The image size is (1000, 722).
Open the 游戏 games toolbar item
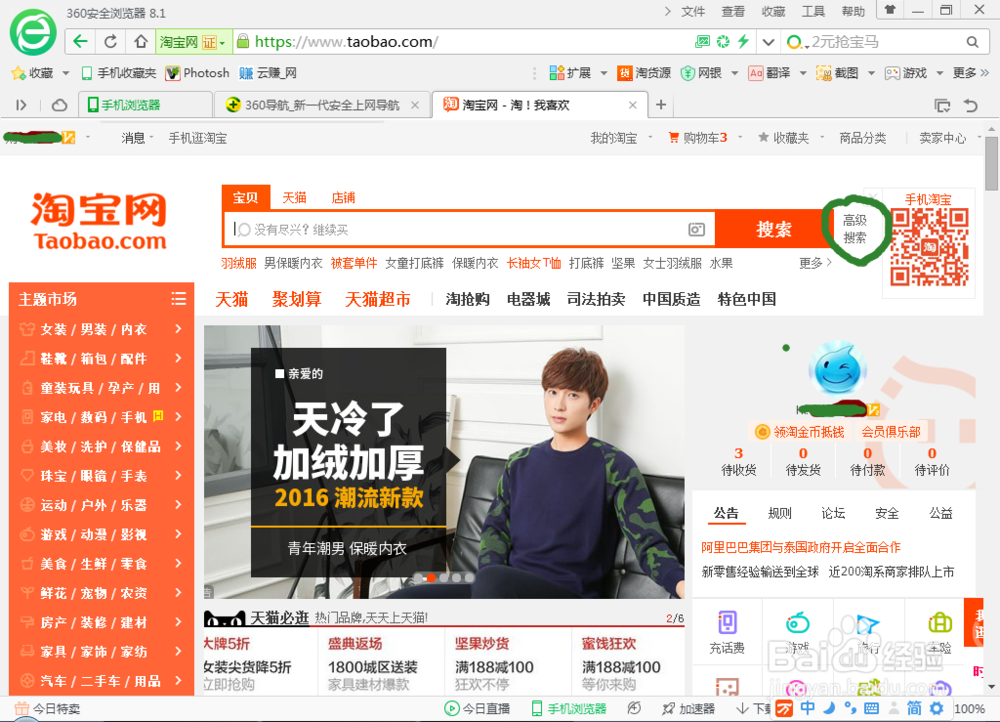coord(906,73)
